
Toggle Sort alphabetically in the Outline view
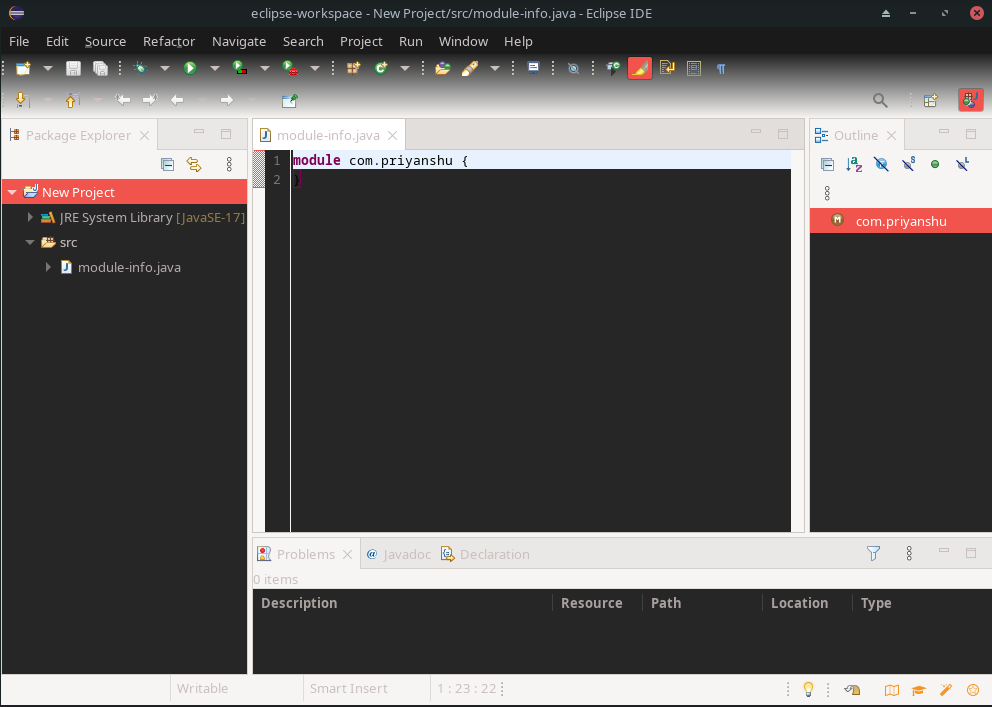[x=854, y=165]
